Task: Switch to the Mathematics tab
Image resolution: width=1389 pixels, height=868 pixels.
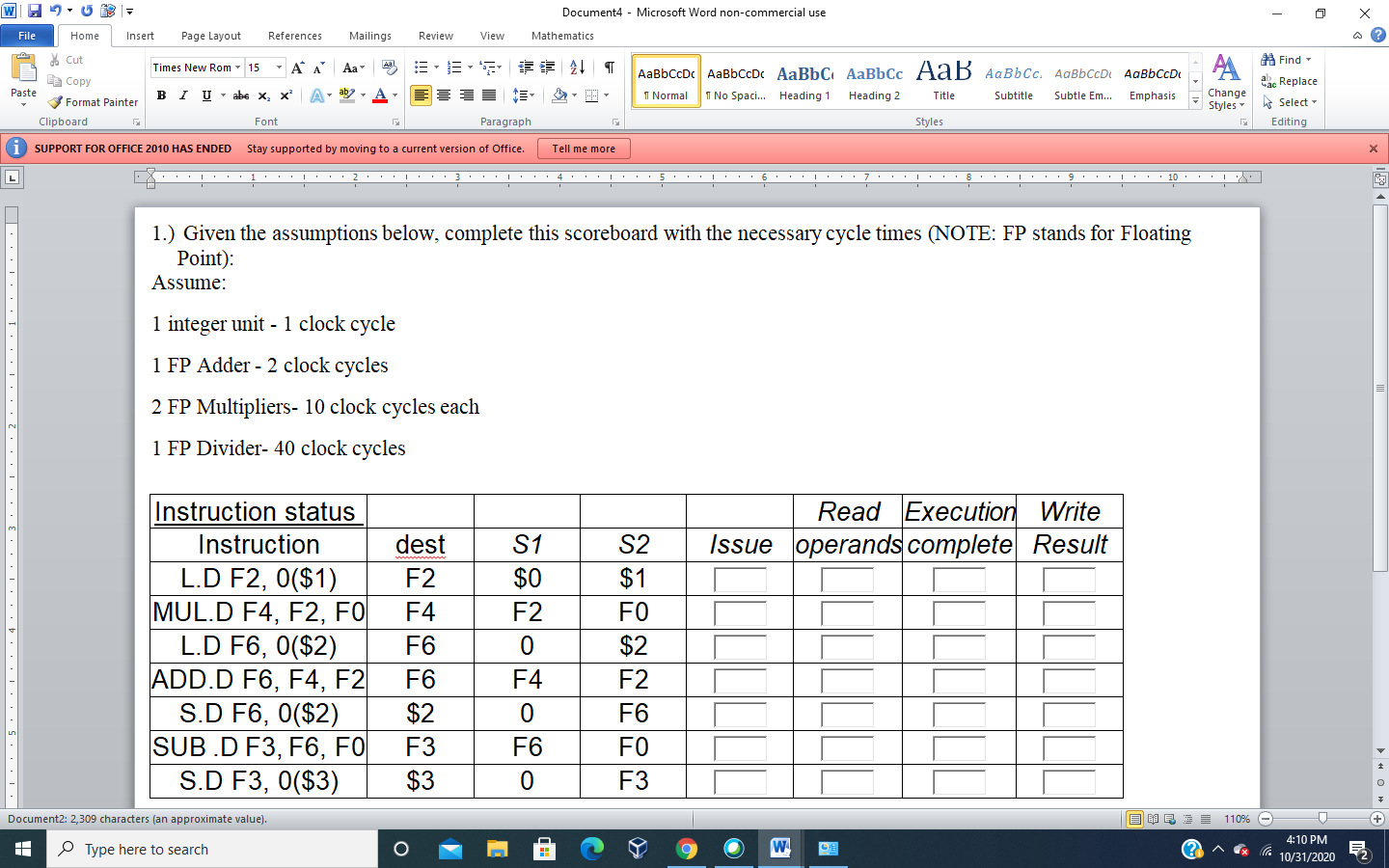Action: coord(562,36)
